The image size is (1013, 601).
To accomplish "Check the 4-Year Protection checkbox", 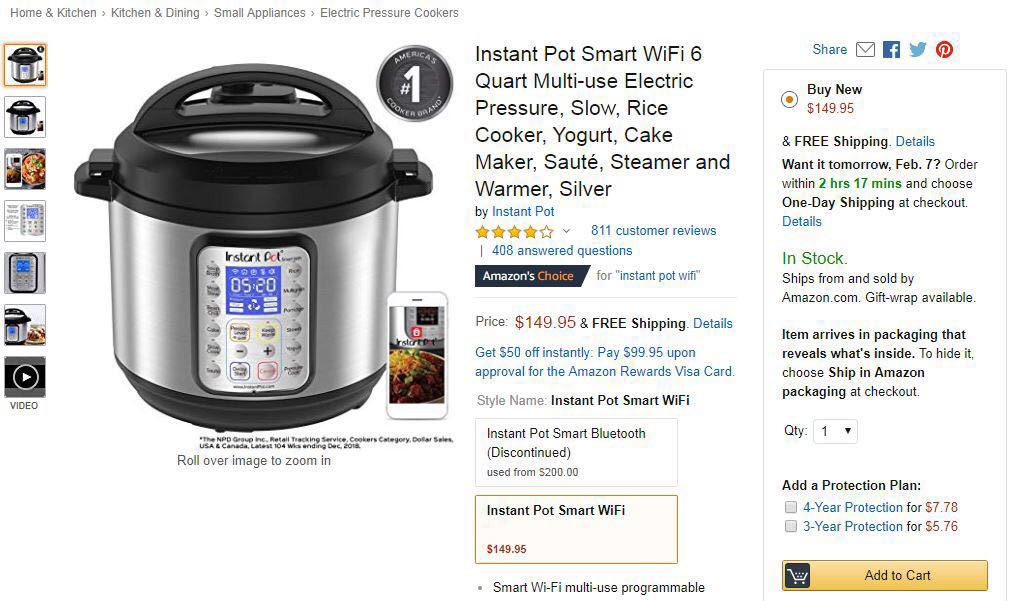I will click(790, 507).
